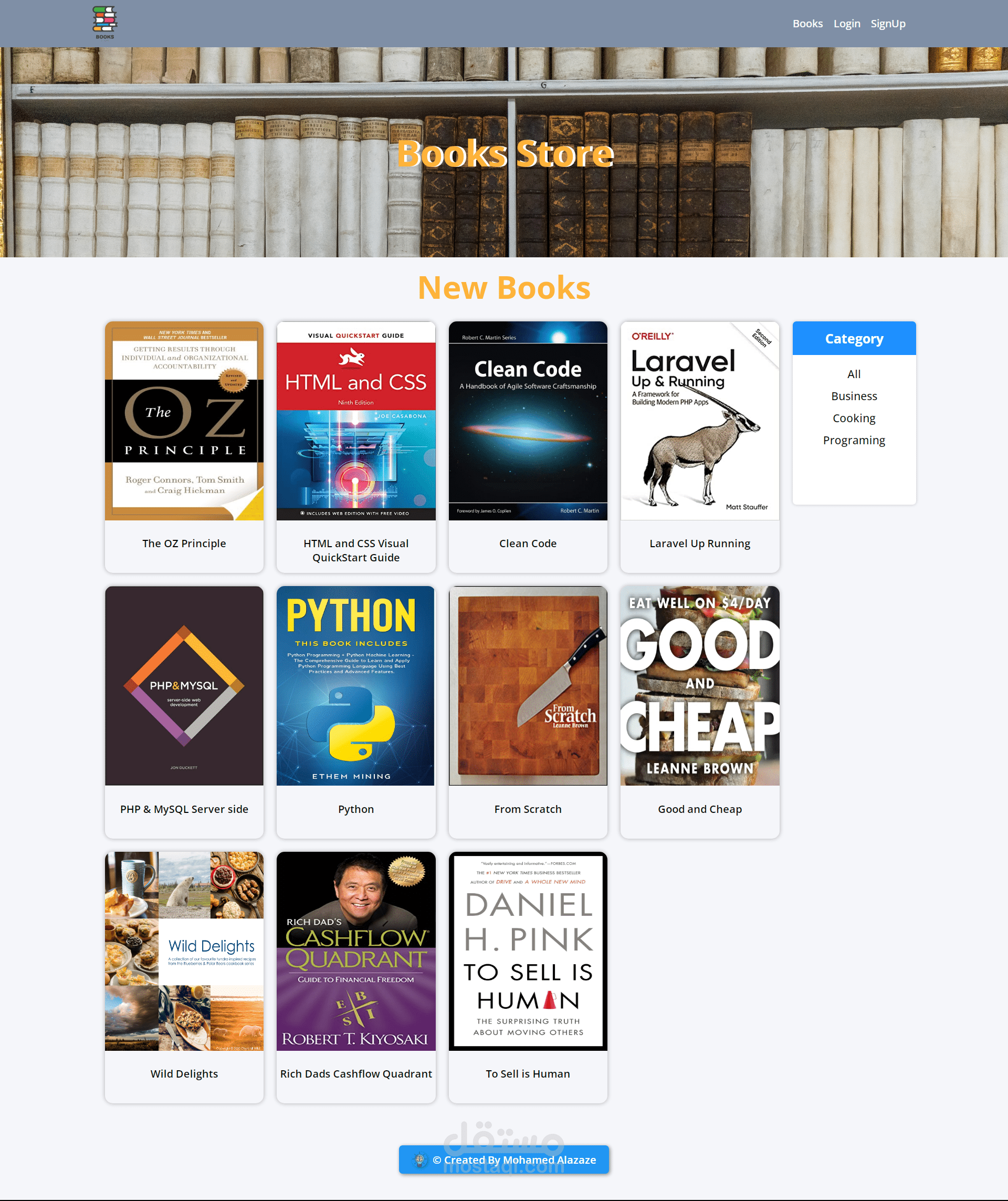Click the Wild Delights title
The image size is (1008, 1201).
[x=184, y=1074]
